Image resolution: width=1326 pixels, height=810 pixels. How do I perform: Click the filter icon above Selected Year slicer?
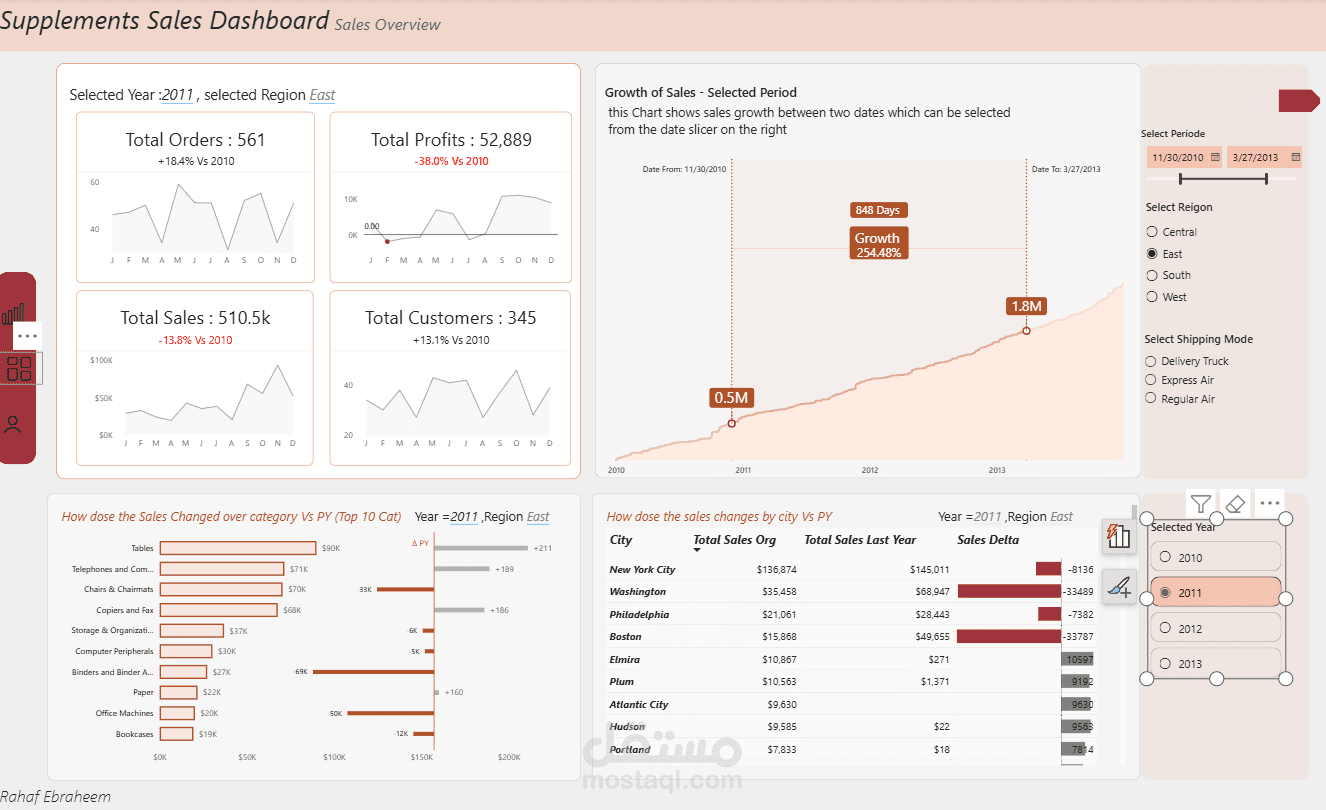pos(1200,503)
